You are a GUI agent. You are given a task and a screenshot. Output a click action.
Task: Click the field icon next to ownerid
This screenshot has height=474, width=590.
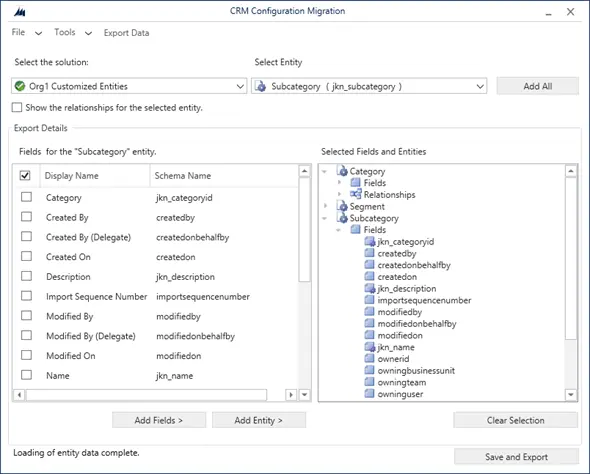pyautogui.click(x=370, y=359)
